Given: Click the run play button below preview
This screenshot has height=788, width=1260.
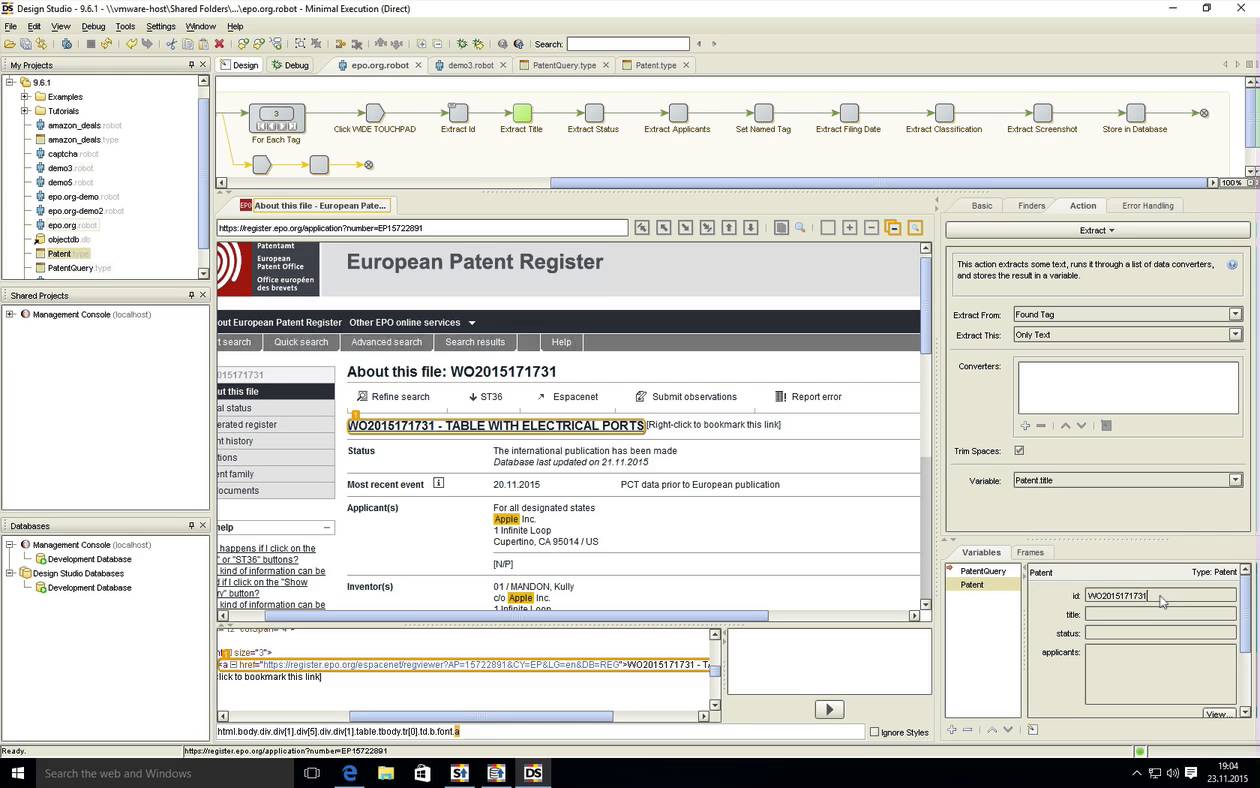Looking at the screenshot, I should 829,709.
